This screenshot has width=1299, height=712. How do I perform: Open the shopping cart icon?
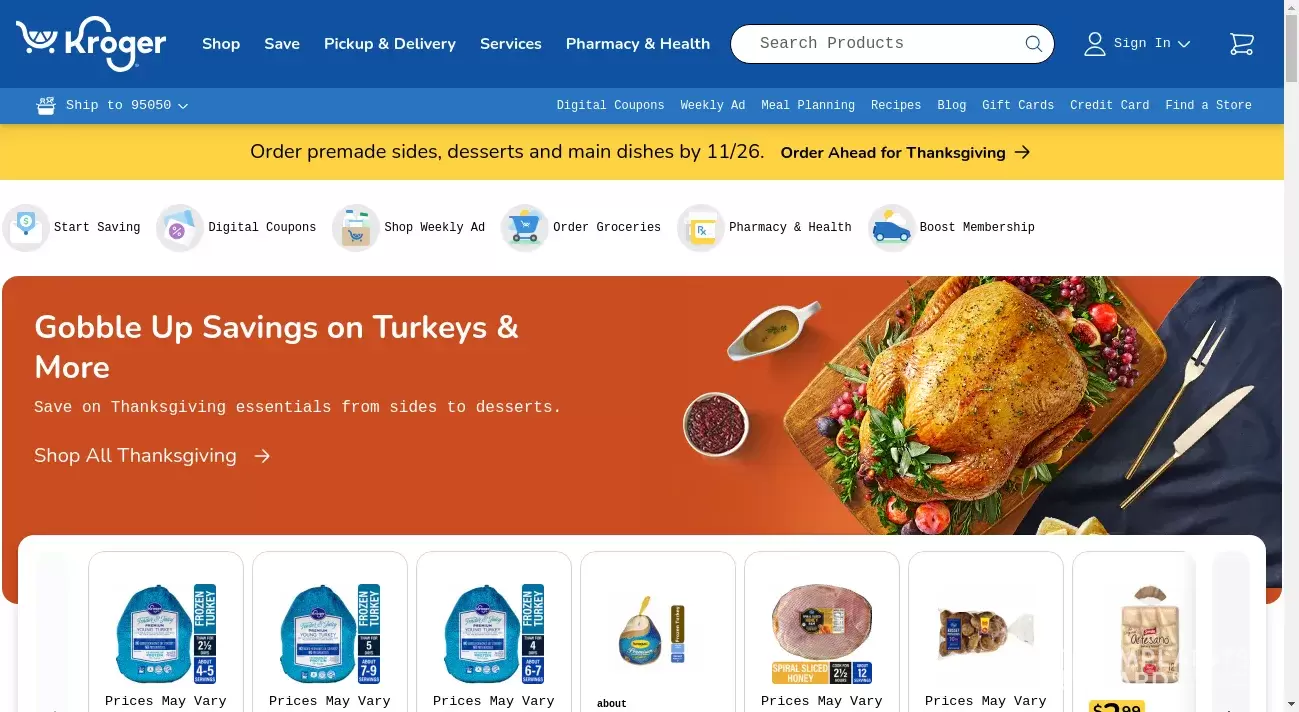[x=1241, y=44]
